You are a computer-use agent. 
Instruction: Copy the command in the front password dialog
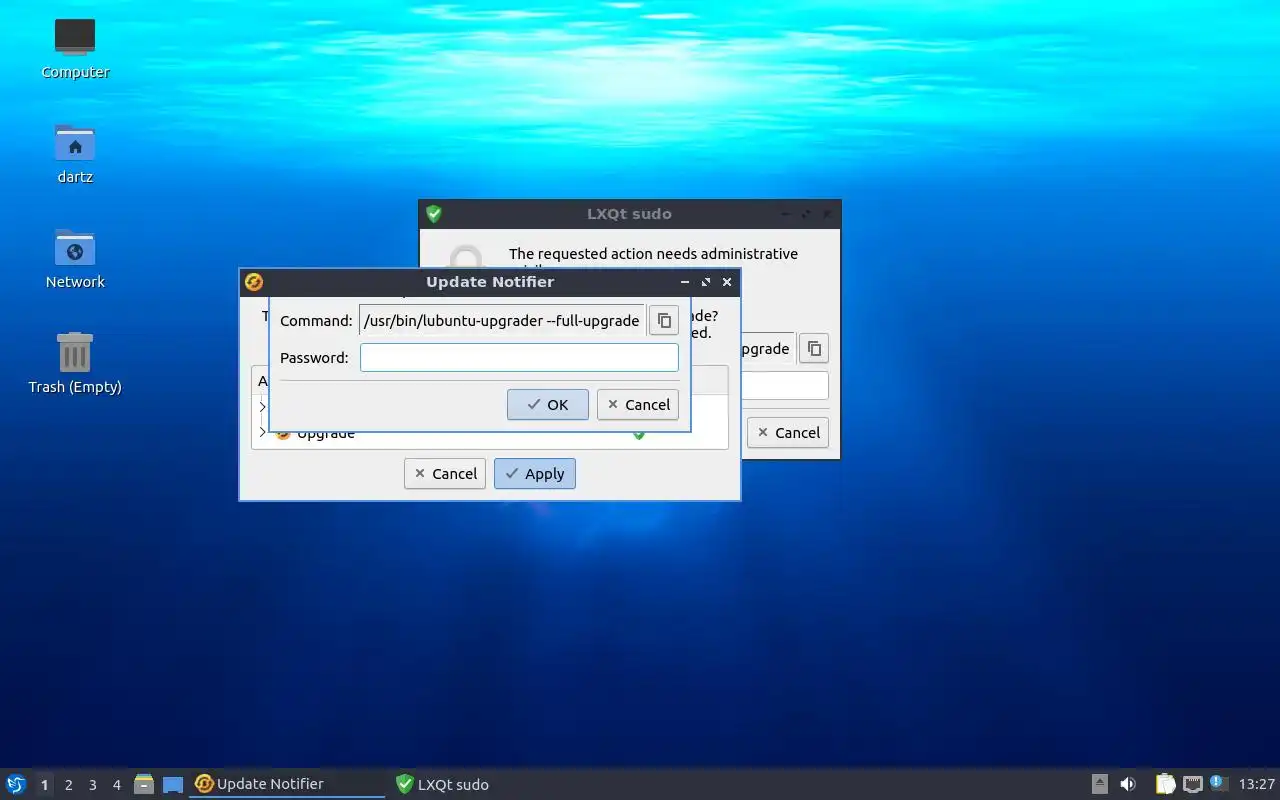664,320
